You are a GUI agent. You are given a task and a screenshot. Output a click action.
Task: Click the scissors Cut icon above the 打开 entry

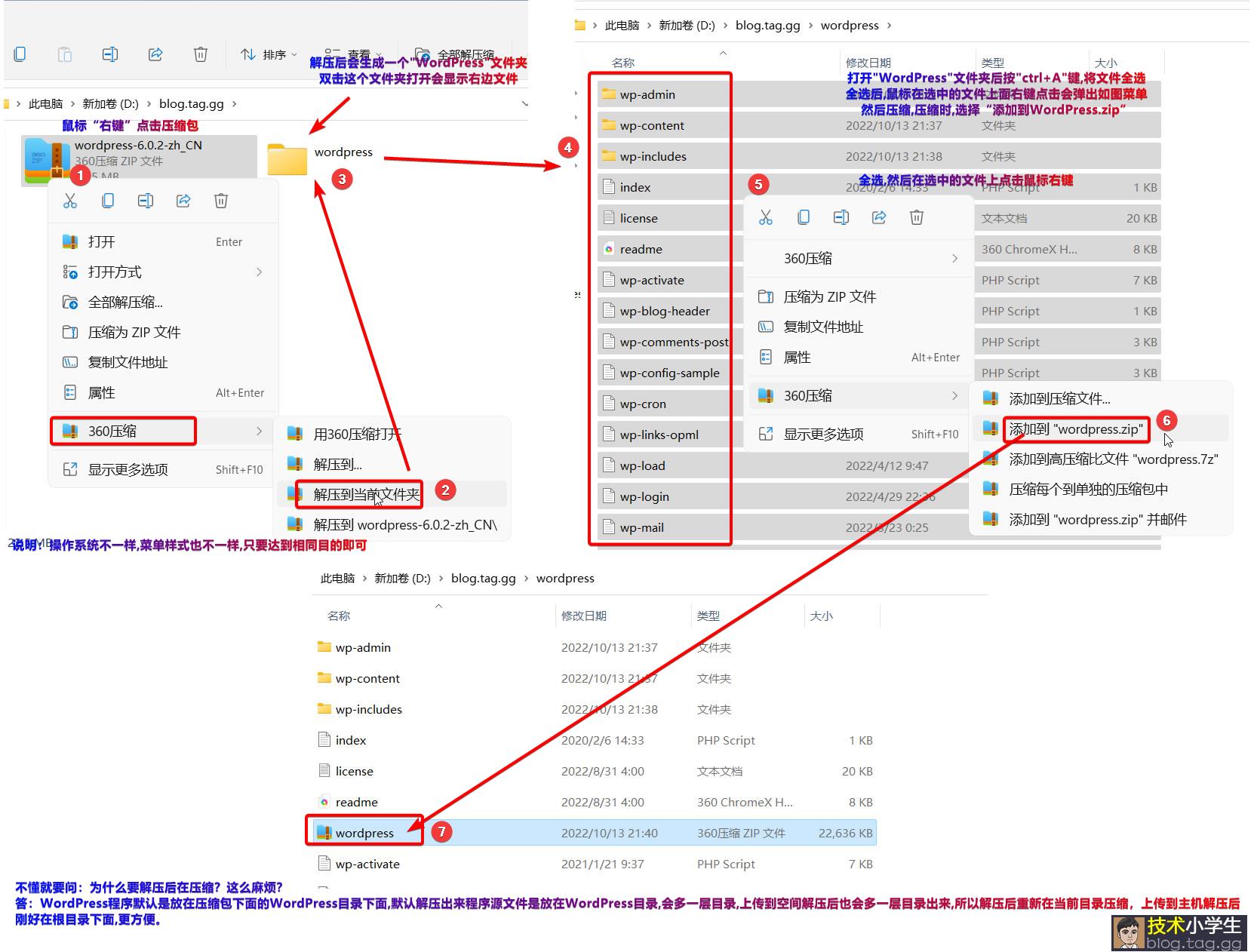(x=70, y=201)
